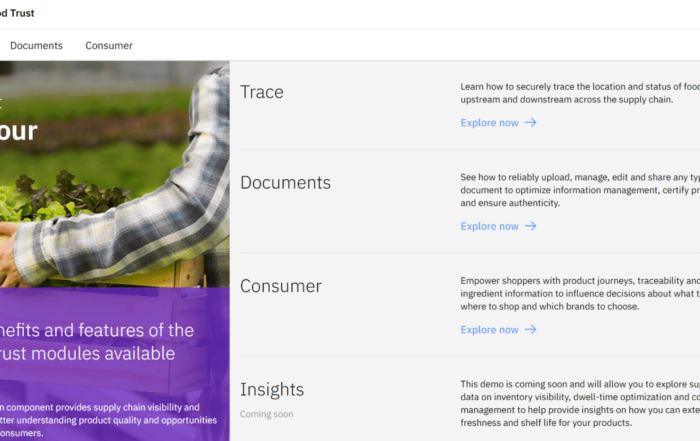Screen dimensions: 700x441
Task: Select the Insights module heading
Action: (x=272, y=390)
